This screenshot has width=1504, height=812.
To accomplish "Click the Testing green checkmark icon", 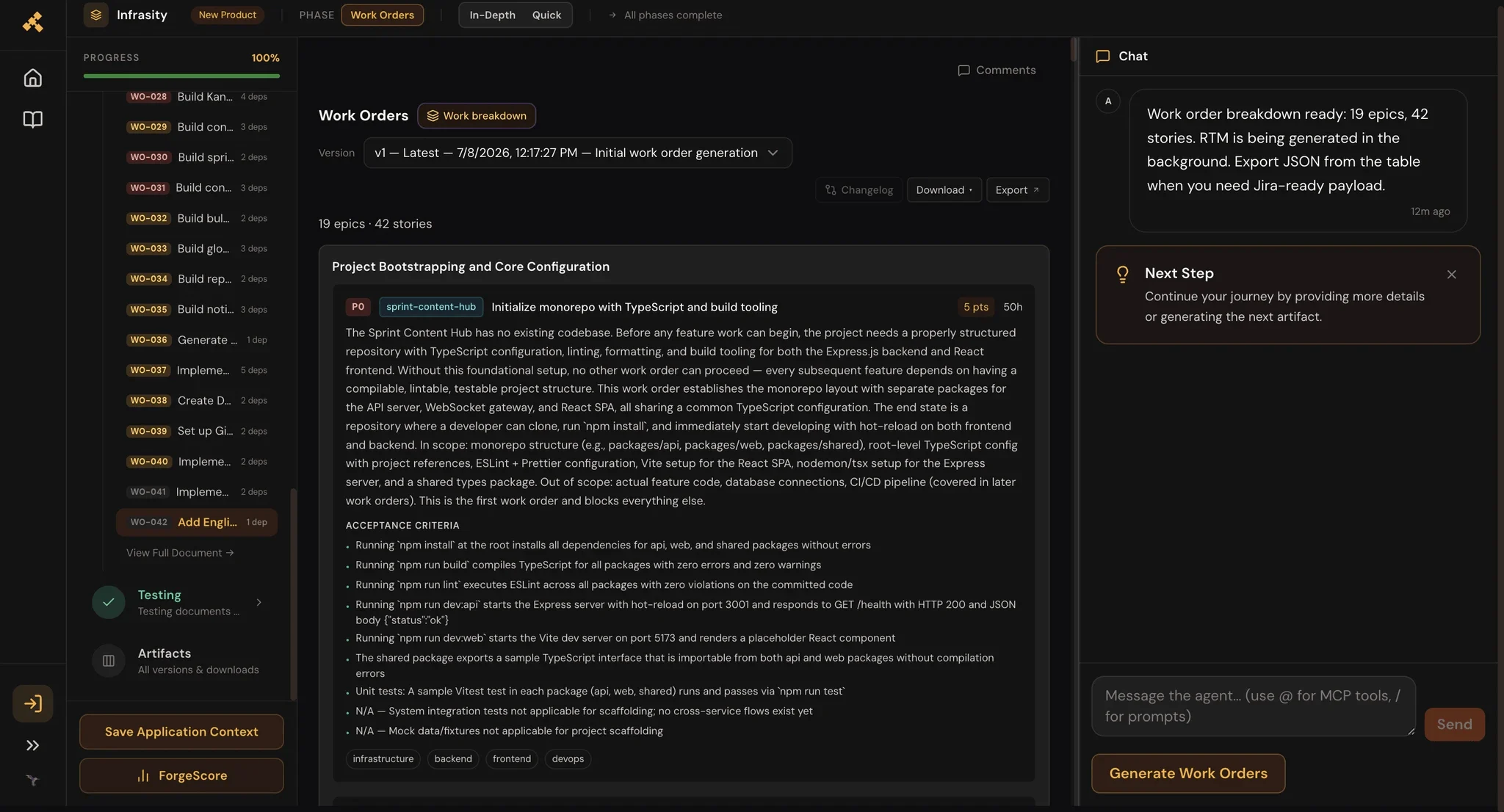I will pyautogui.click(x=109, y=602).
